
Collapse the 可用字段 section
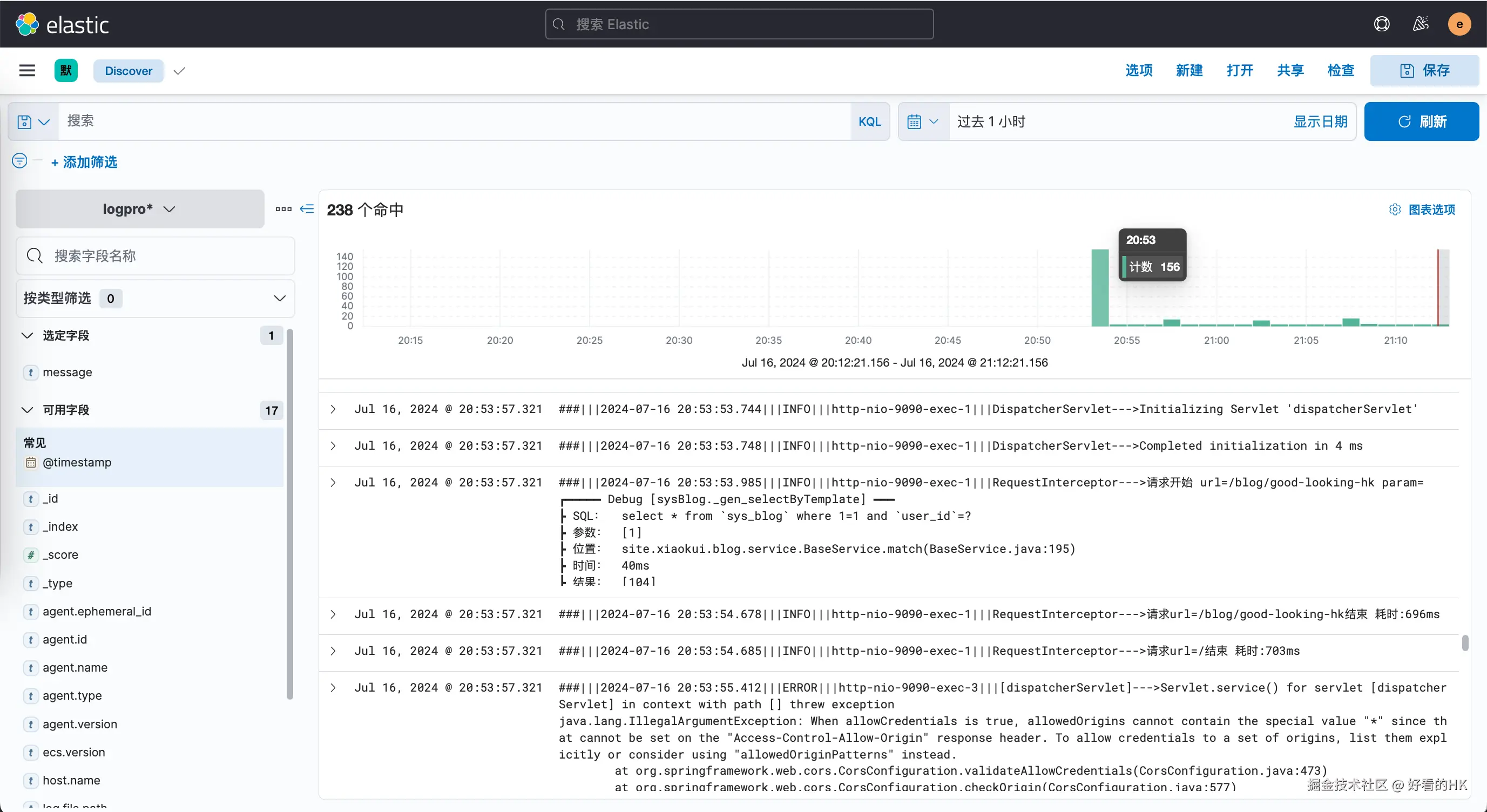pyautogui.click(x=27, y=410)
